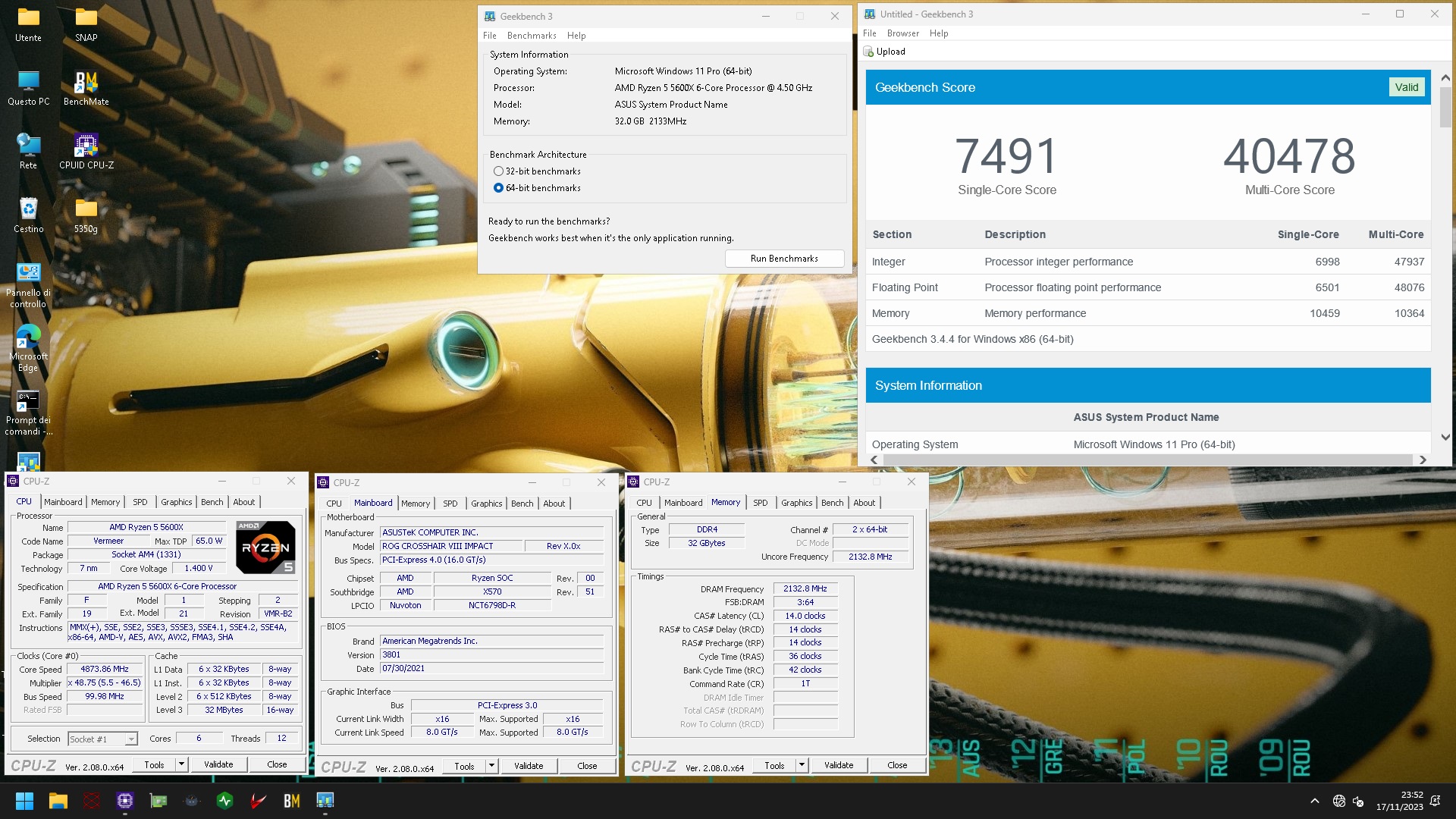Screen dimensions: 1456x819
Task: Open the Windows Start menu
Action: point(24,801)
